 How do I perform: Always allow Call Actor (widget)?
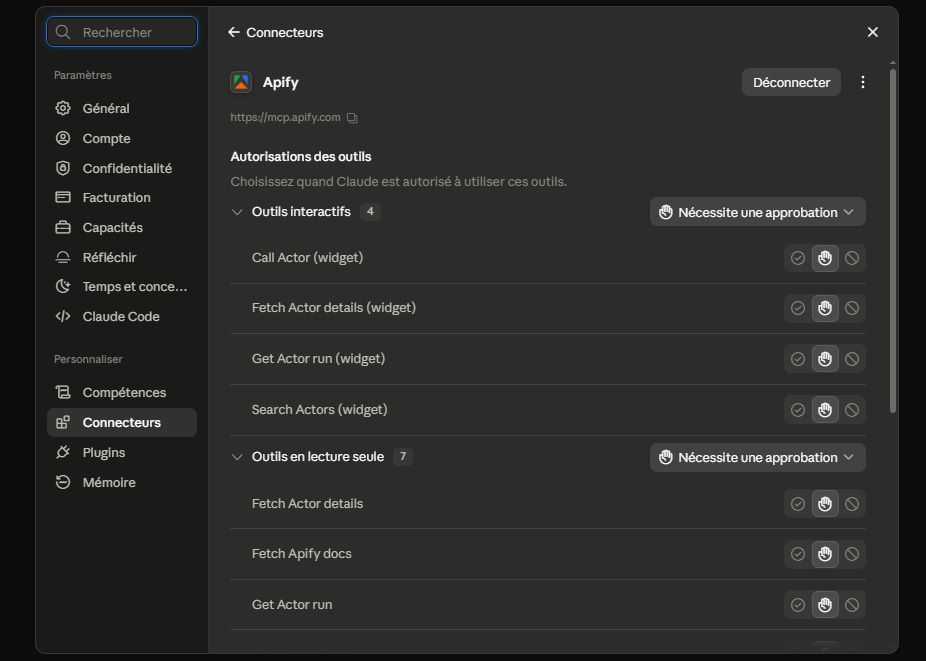point(798,258)
